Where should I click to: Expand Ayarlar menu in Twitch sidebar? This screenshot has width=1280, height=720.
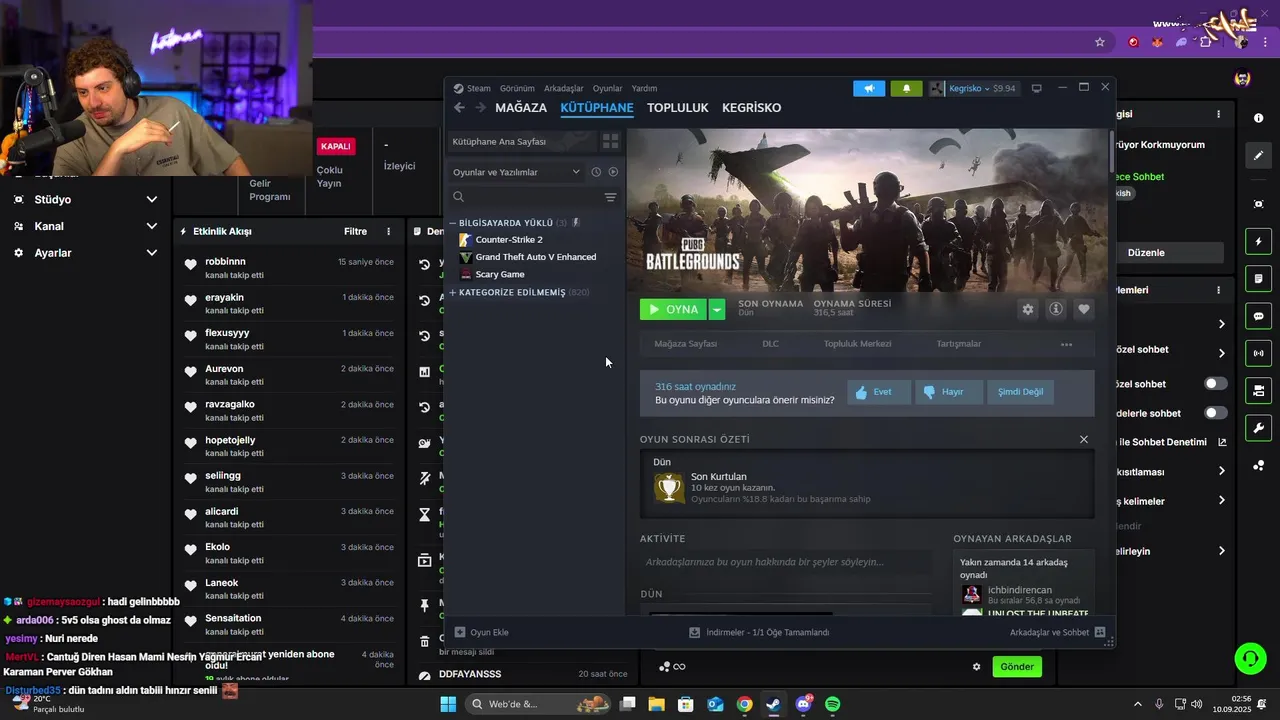point(152,253)
